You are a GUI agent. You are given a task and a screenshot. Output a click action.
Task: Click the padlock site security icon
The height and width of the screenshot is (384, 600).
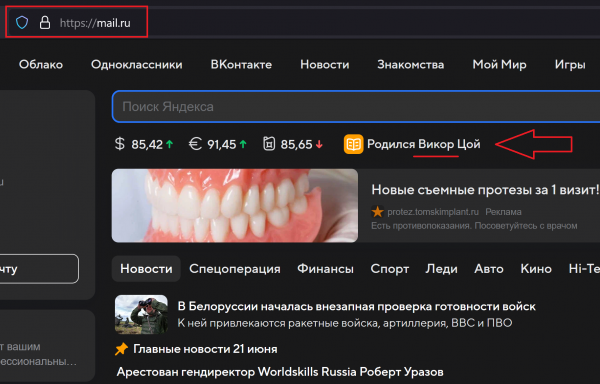[x=45, y=23]
